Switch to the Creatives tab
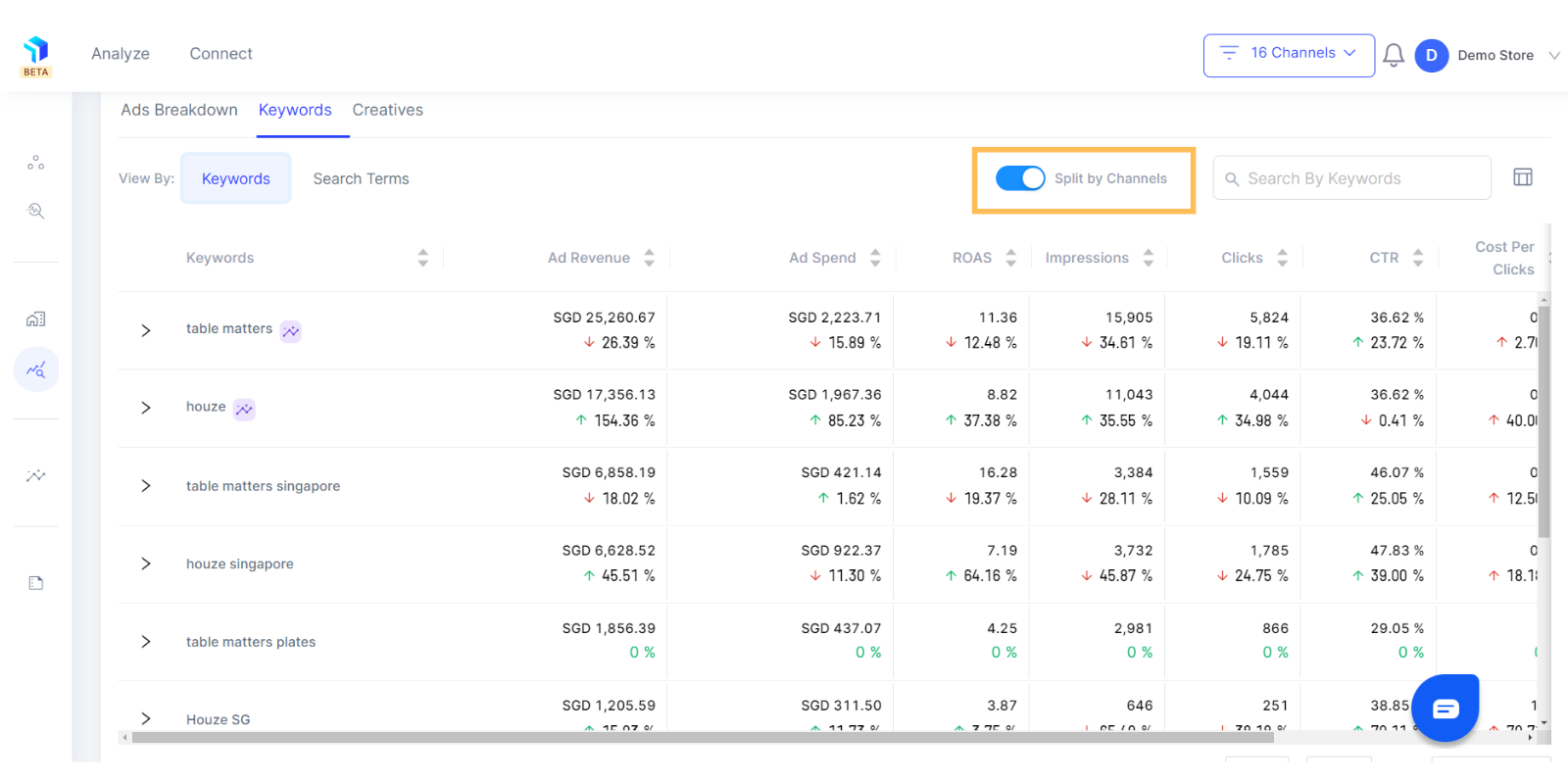Screen dimensions: 1568x784 coord(388,110)
